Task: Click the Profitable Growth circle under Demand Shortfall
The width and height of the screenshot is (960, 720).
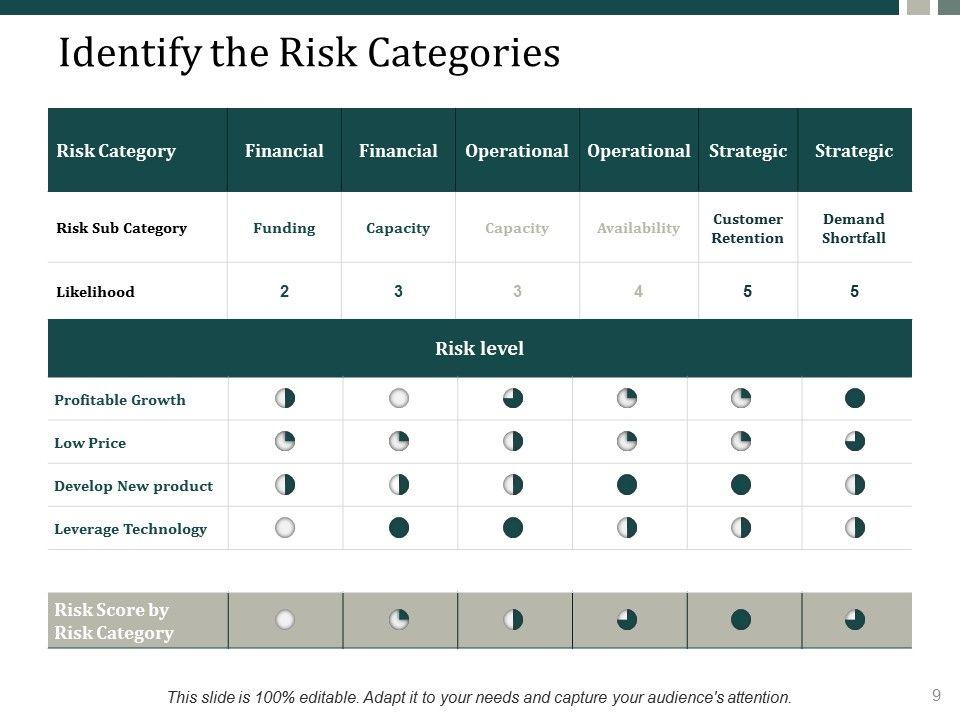Action: click(x=855, y=399)
